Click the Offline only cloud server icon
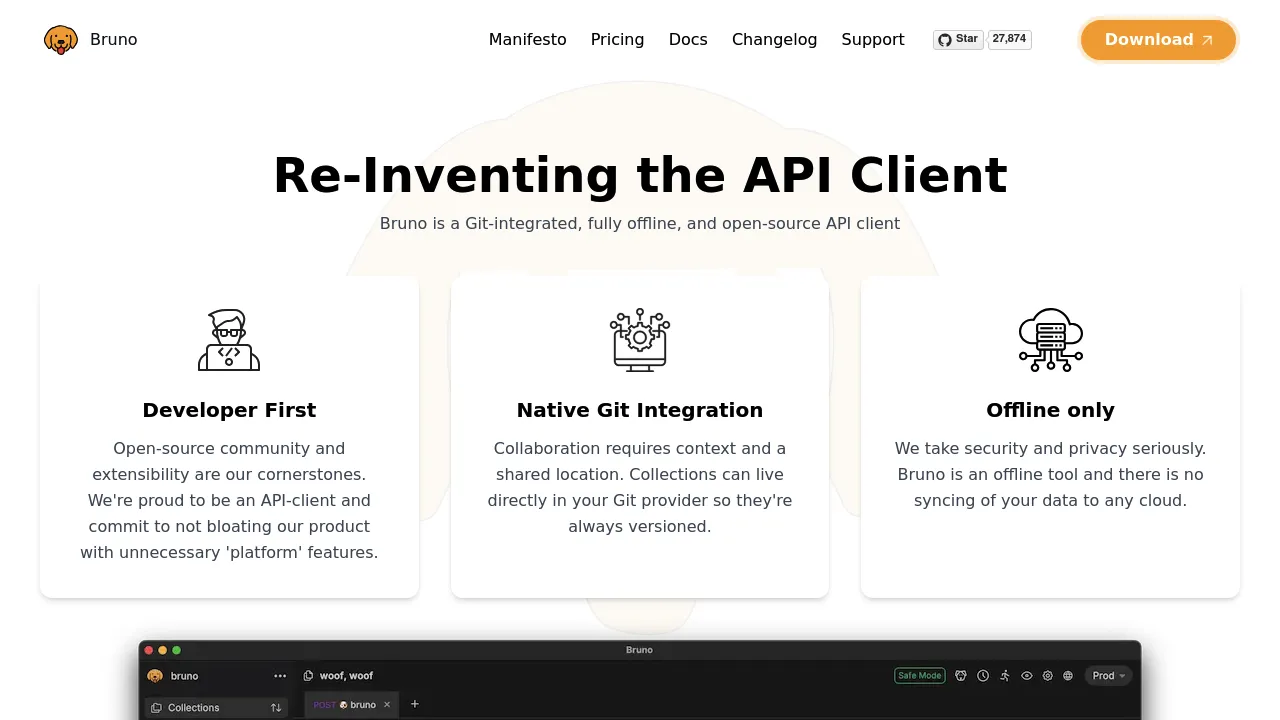Viewport: 1280px width, 720px height. 1050,340
